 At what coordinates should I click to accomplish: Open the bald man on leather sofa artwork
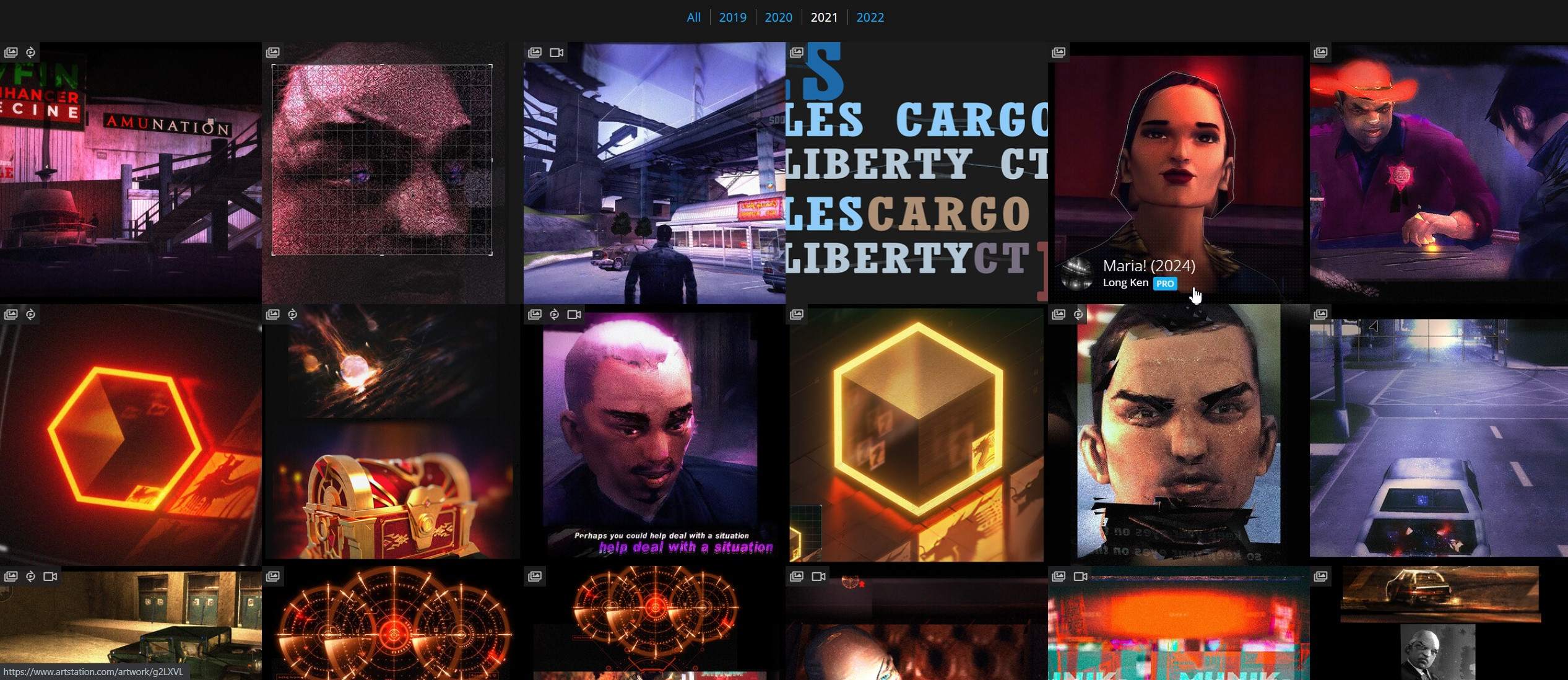(916, 623)
